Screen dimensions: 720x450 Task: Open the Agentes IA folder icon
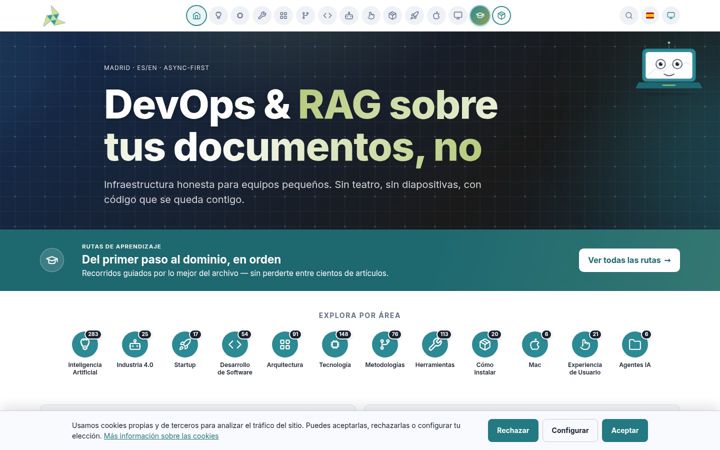tap(635, 344)
